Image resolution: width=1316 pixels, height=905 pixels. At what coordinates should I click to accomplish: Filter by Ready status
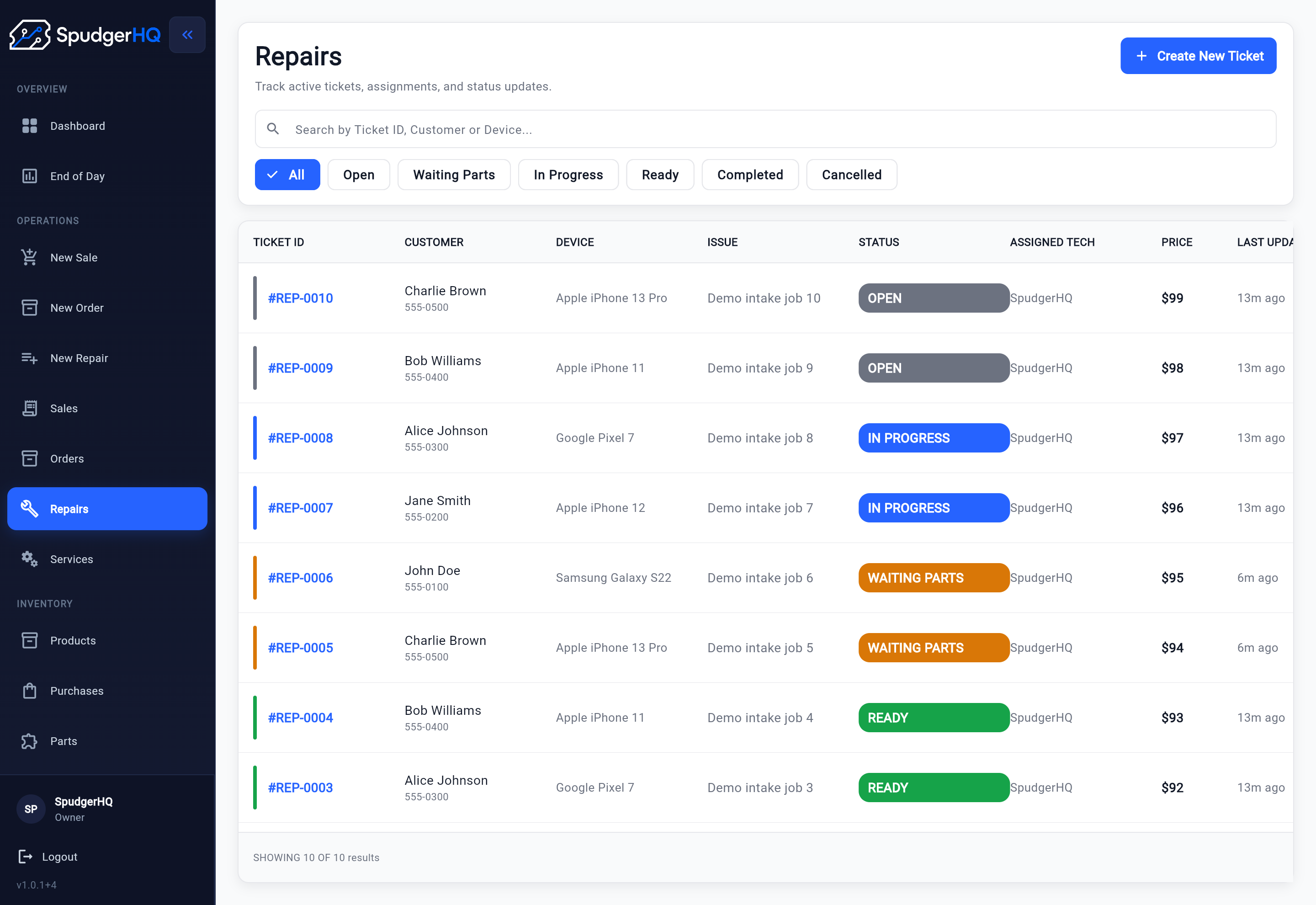point(660,175)
